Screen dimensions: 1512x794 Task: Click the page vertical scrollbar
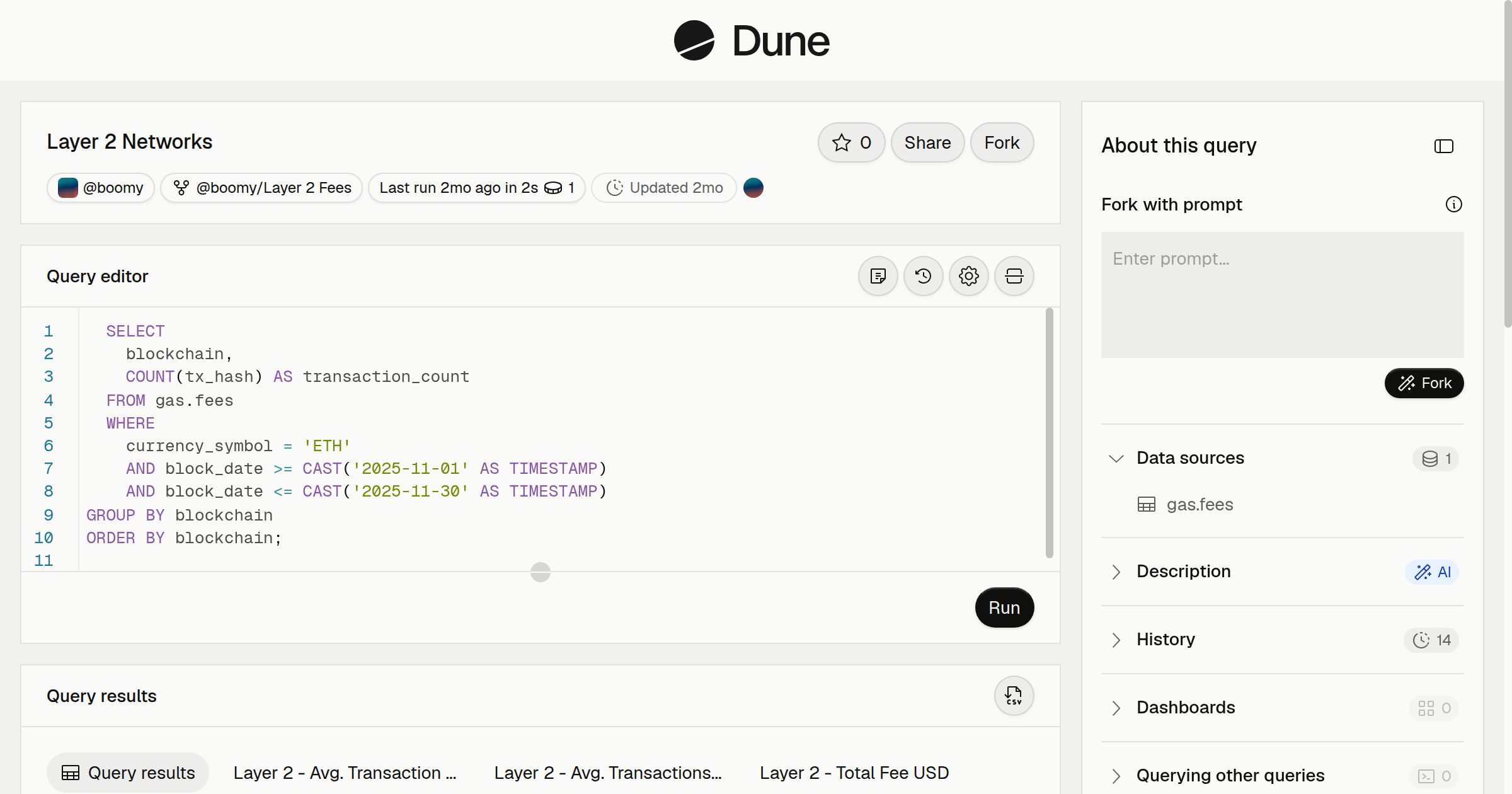pos(1508,164)
